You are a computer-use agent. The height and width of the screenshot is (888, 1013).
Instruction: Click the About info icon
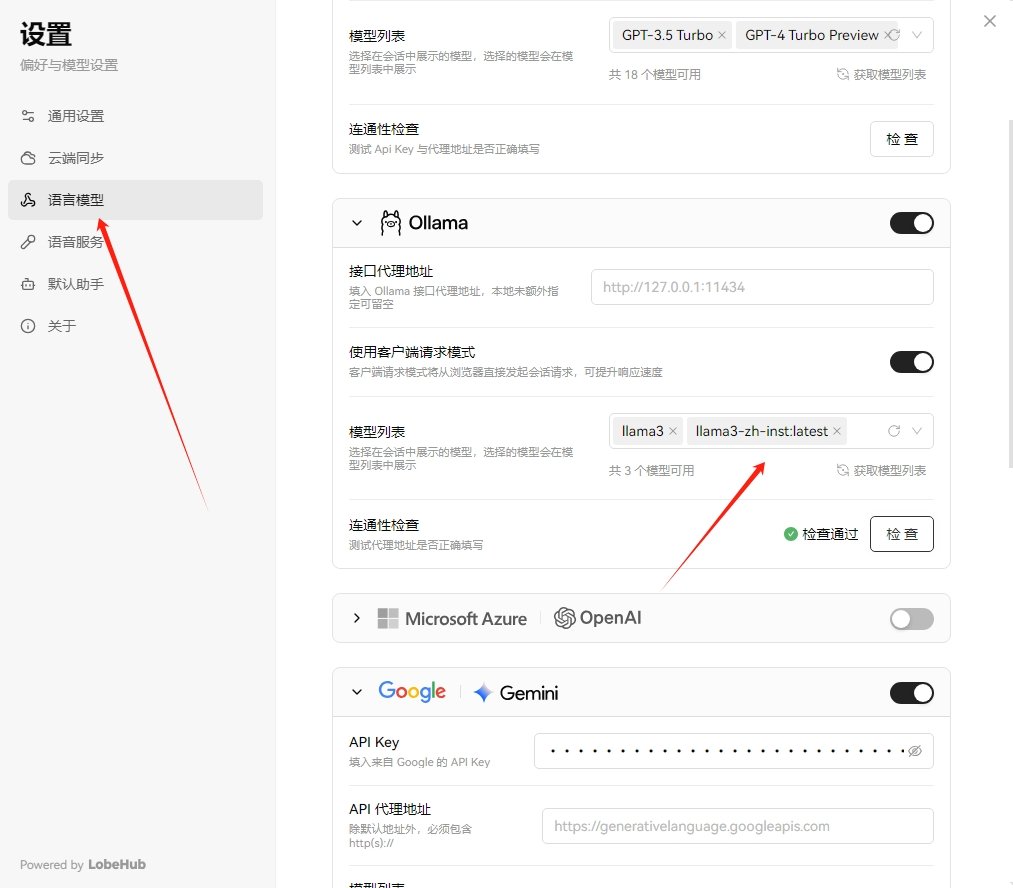[x=28, y=326]
